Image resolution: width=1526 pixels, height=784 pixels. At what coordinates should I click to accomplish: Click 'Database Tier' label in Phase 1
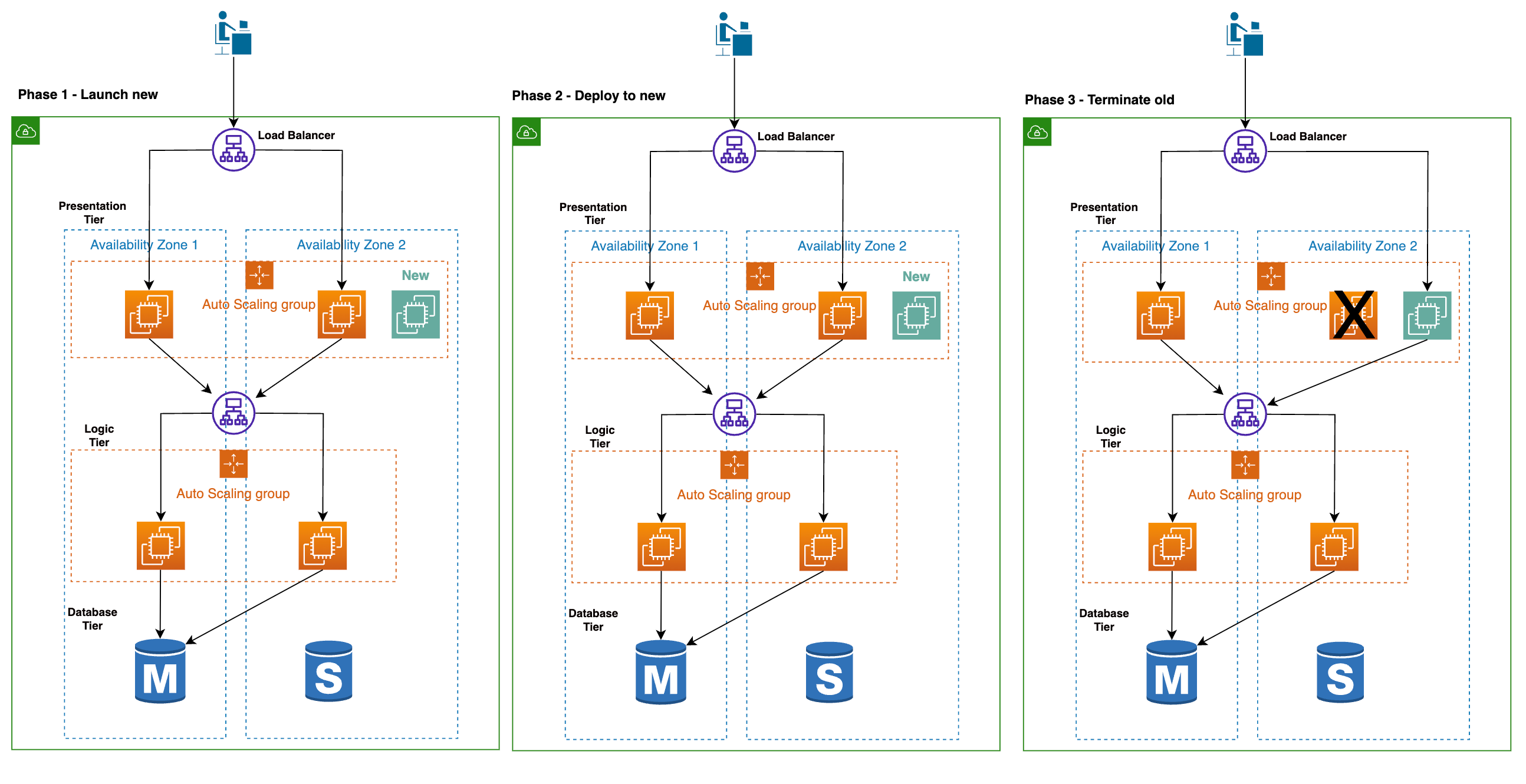pos(92,619)
